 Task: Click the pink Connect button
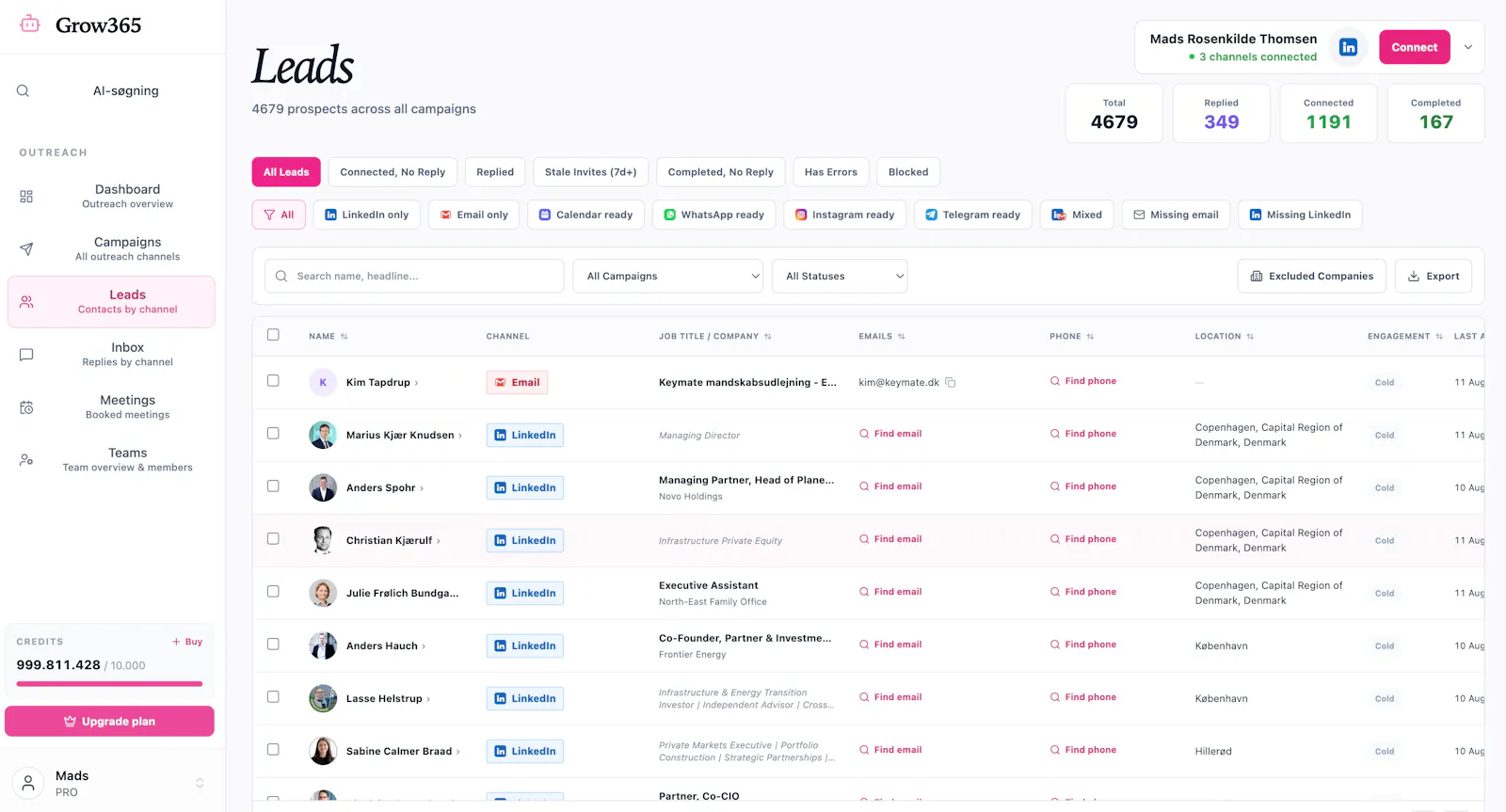(1415, 47)
